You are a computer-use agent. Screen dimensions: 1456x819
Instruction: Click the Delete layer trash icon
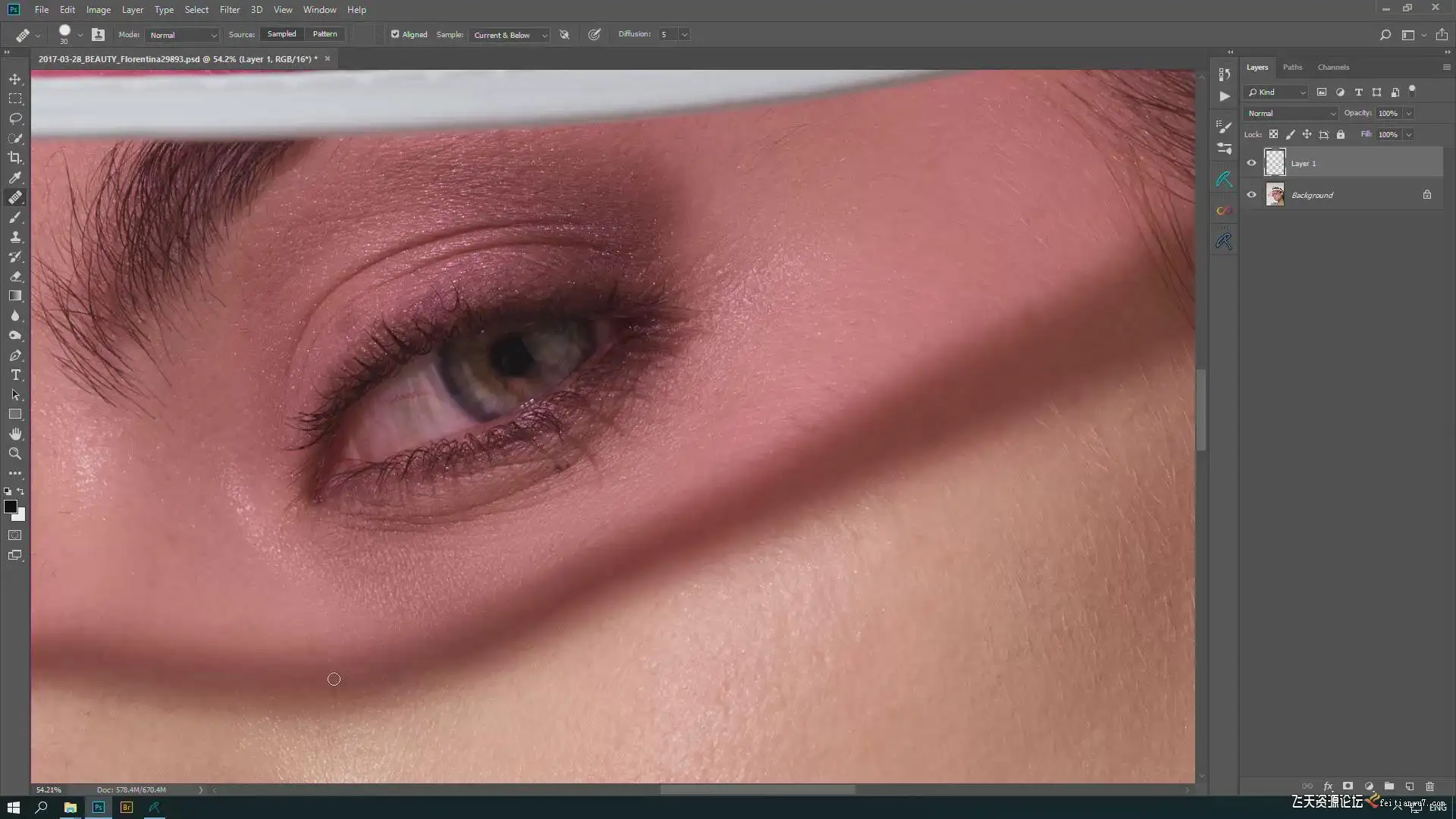click(x=1429, y=786)
